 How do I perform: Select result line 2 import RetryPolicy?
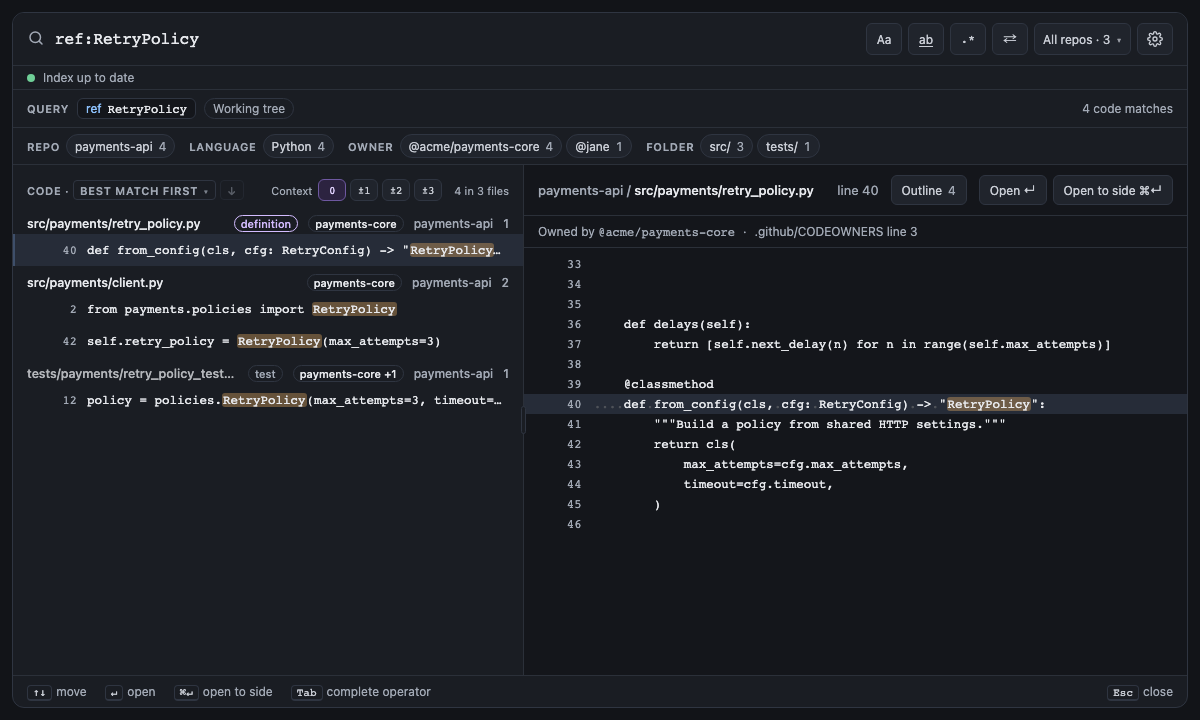268,309
